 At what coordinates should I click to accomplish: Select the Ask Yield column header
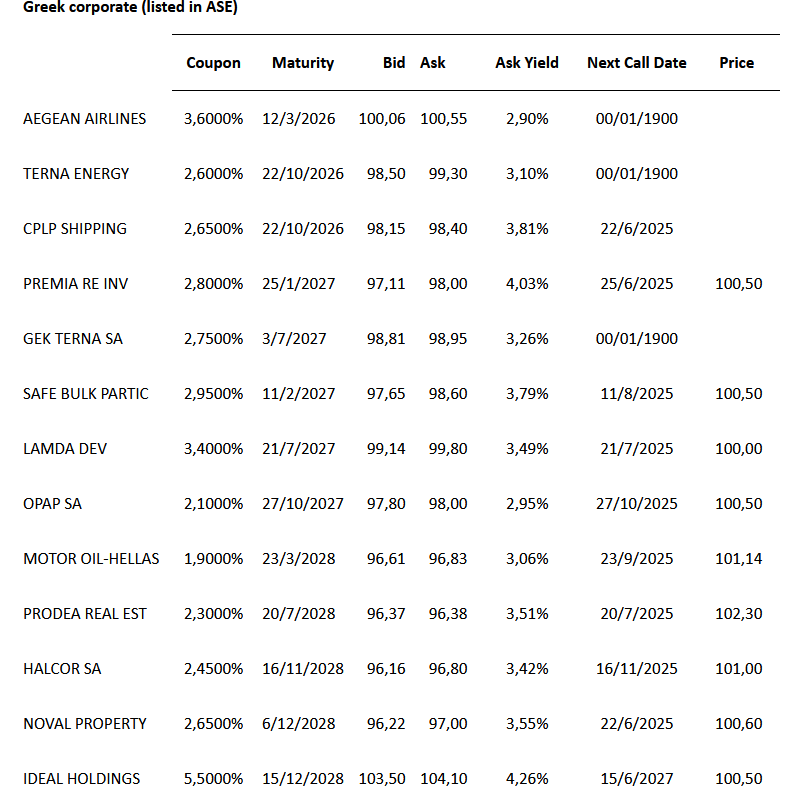click(x=526, y=62)
